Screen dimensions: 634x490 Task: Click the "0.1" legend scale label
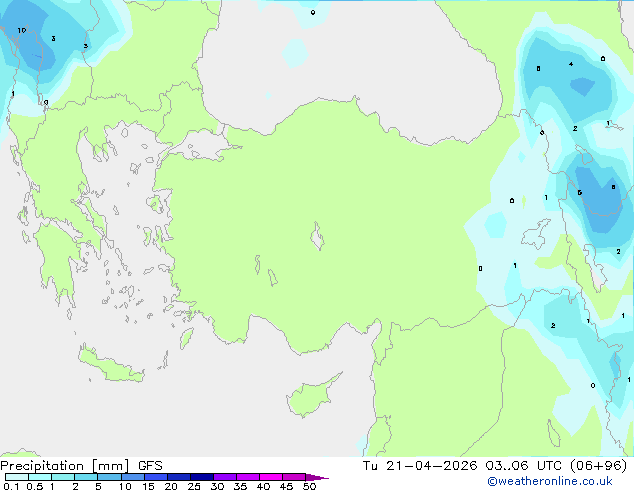click(x=11, y=486)
